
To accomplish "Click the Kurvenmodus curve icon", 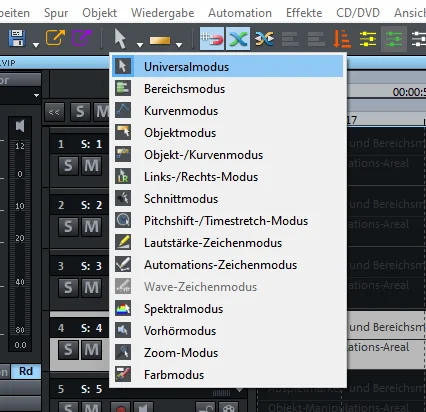I will tap(123, 110).
